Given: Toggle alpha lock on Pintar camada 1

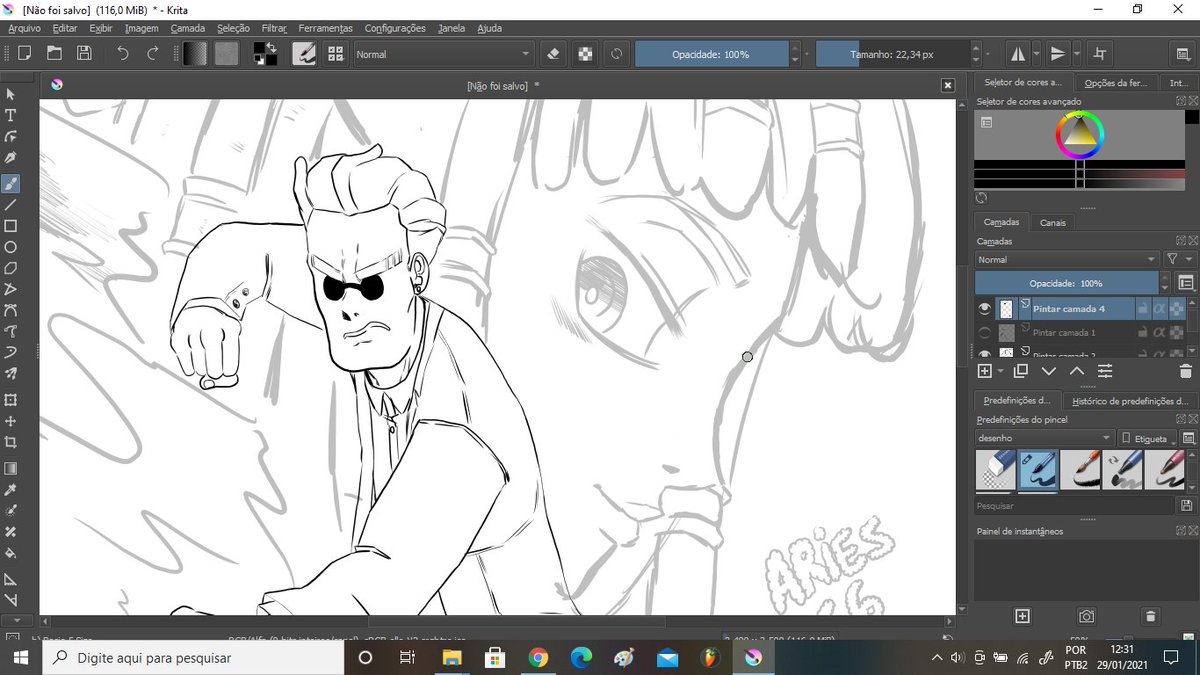Looking at the screenshot, I should 1177,332.
